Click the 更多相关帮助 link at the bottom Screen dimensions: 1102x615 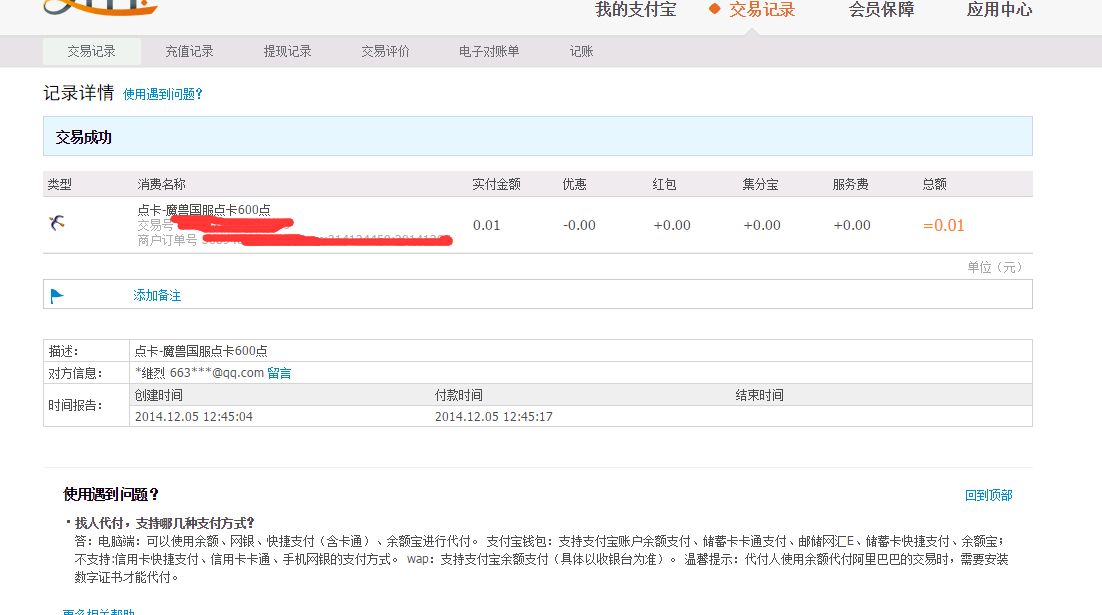98,611
